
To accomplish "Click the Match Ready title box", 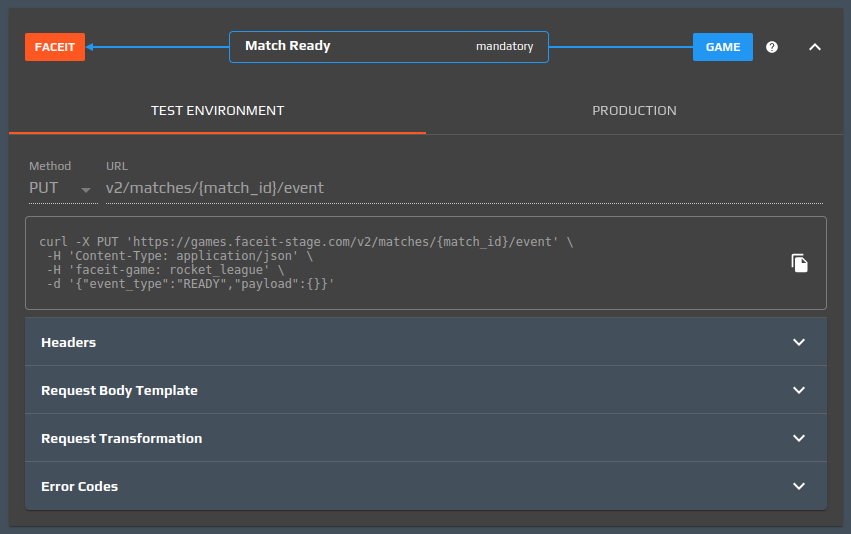I will pyautogui.click(x=388, y=46).
